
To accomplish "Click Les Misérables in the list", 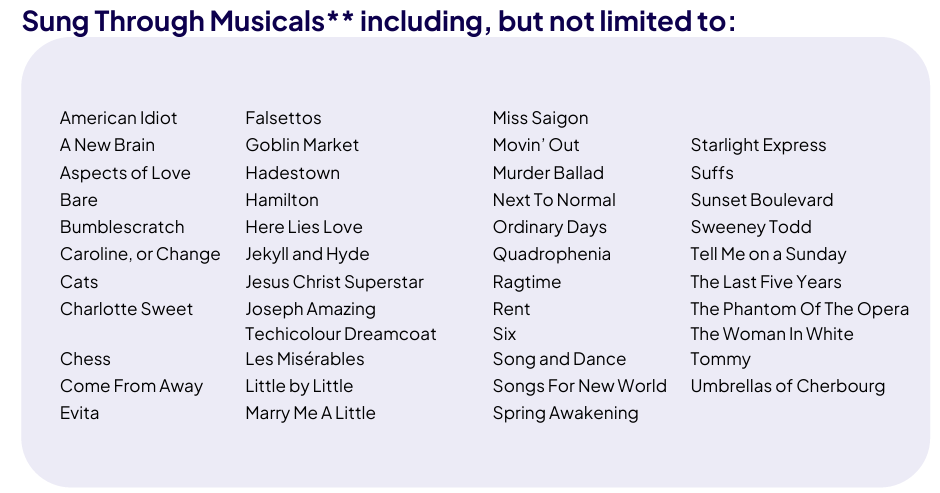I will coord(305,359).
